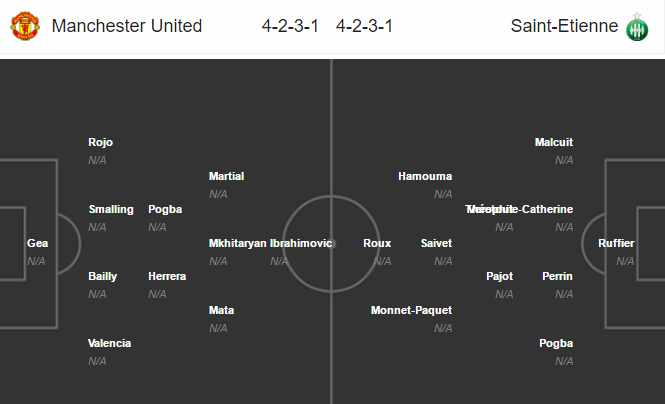Select Roux as Saint-Etienne striker
Screen dimensions: 665x404
coord(377,243)
